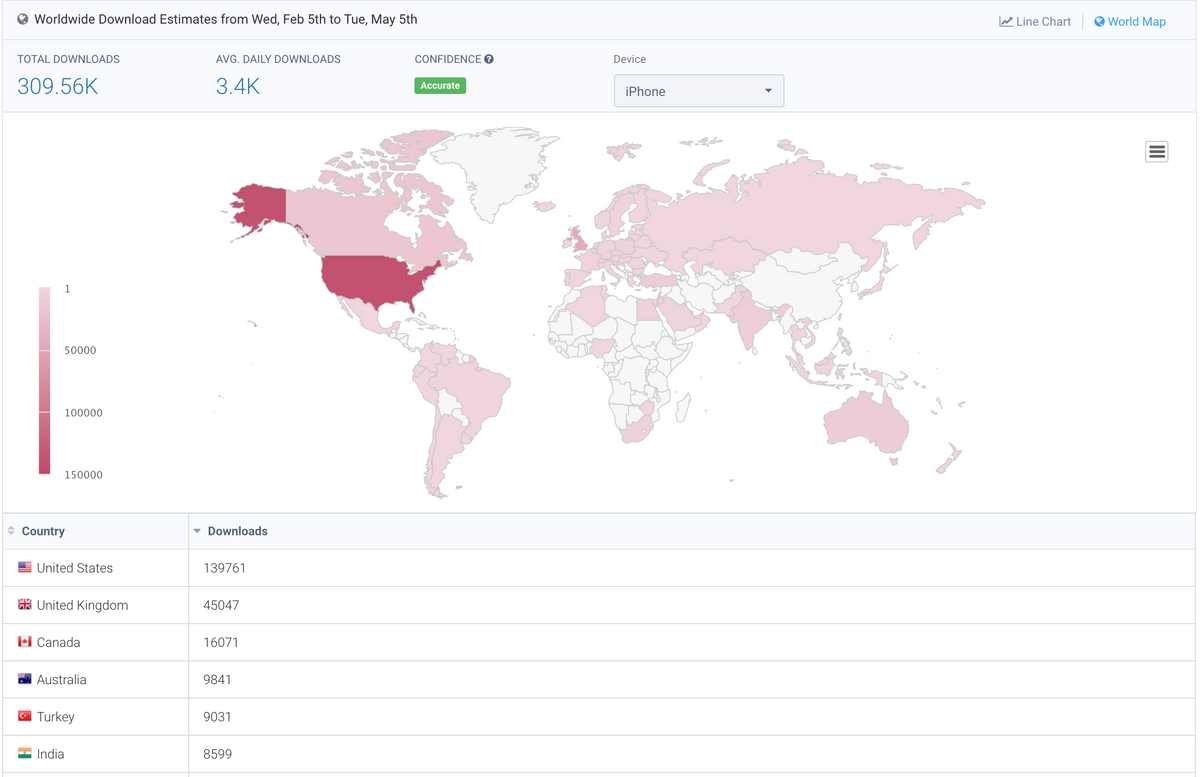Click the United Kingdom country name
1200x777 pixels.
tap(82, 605)
